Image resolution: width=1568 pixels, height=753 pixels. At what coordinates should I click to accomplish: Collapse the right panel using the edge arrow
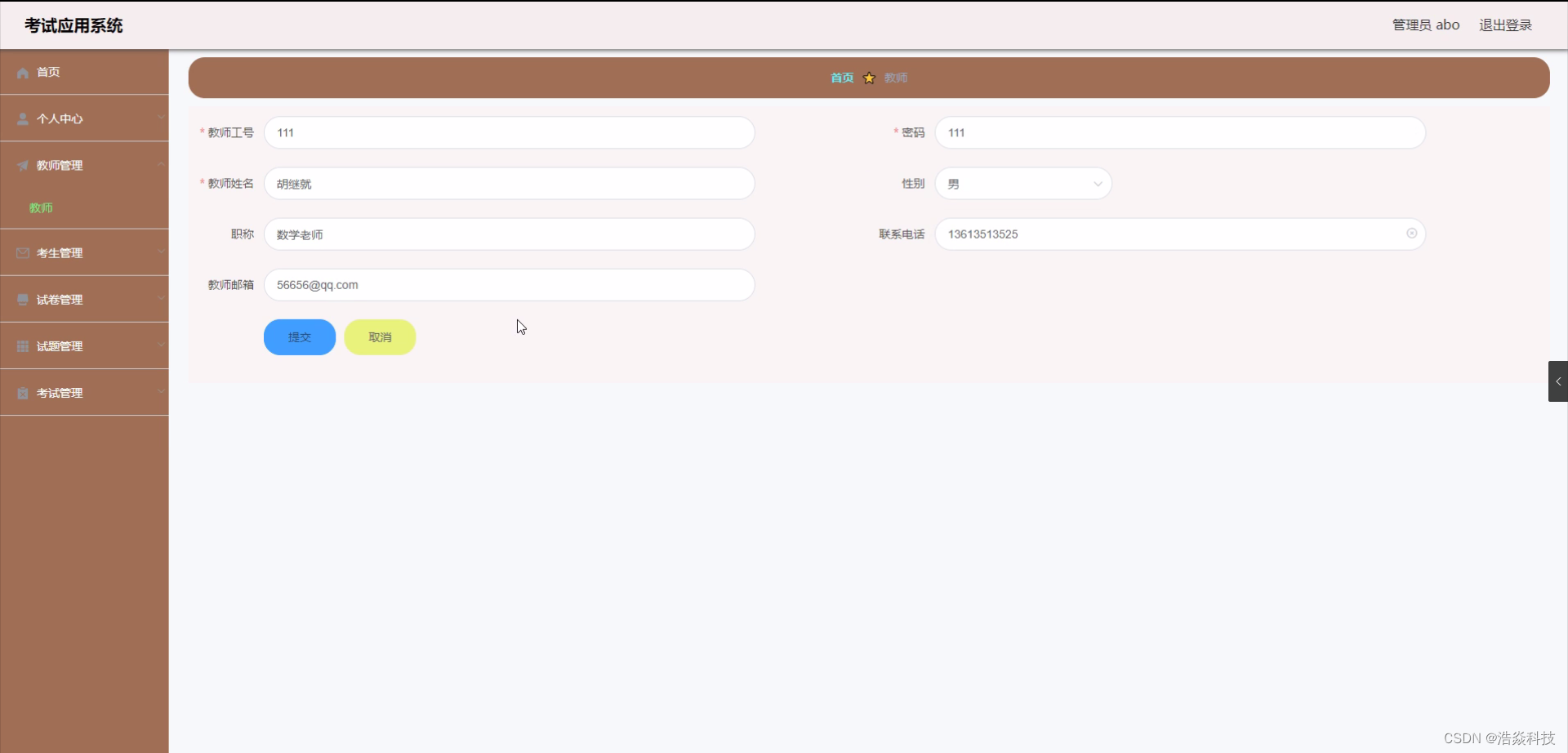tap(1557, 381)
